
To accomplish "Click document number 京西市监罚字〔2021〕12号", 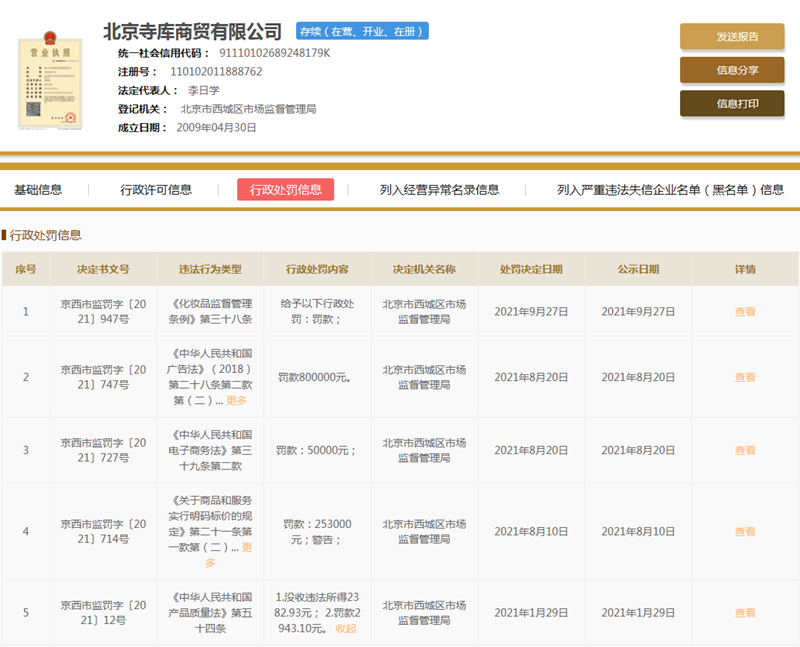I will pos(103,613).
